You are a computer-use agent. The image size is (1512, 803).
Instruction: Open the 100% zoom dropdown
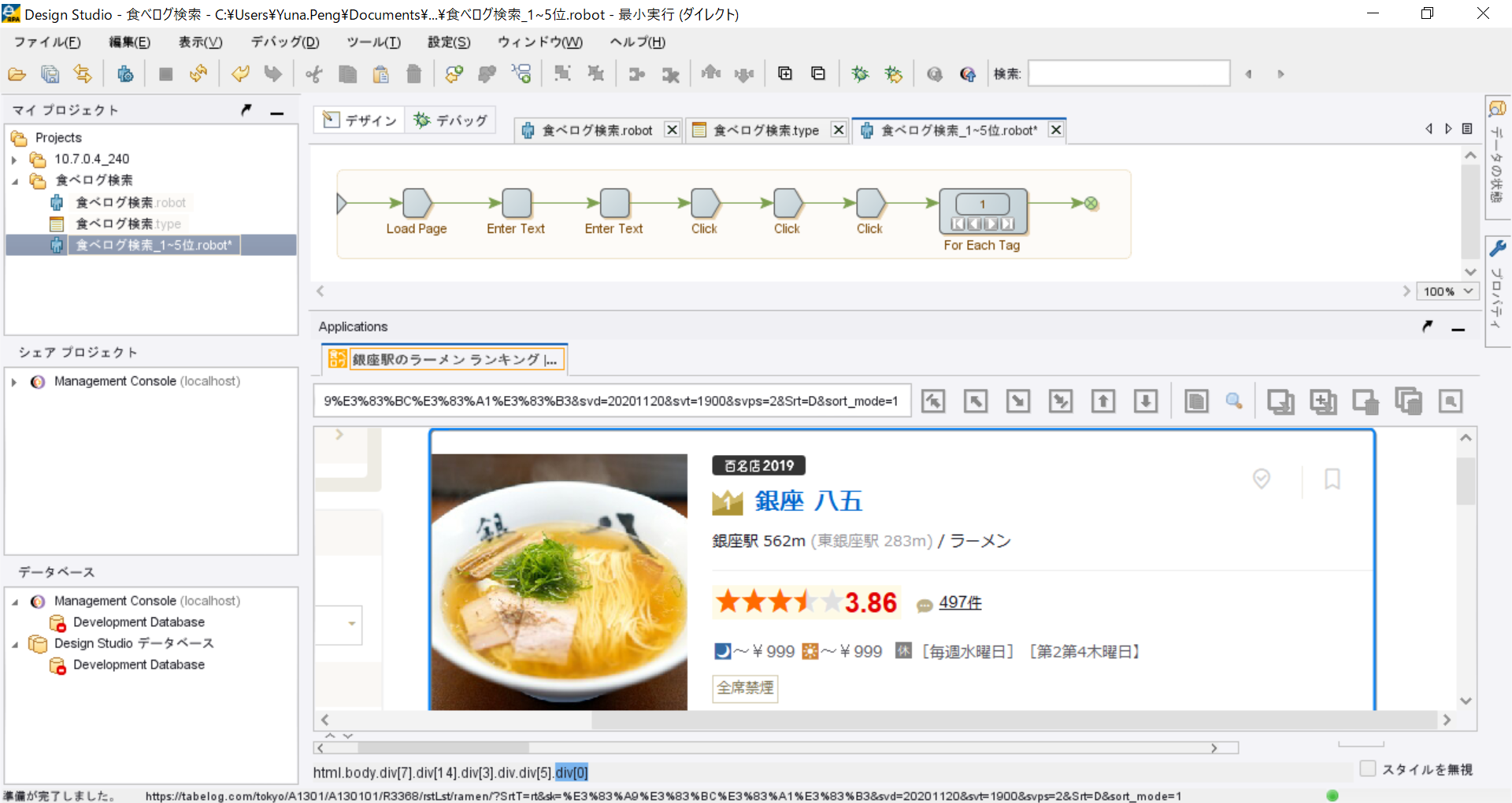(1447, 291)
